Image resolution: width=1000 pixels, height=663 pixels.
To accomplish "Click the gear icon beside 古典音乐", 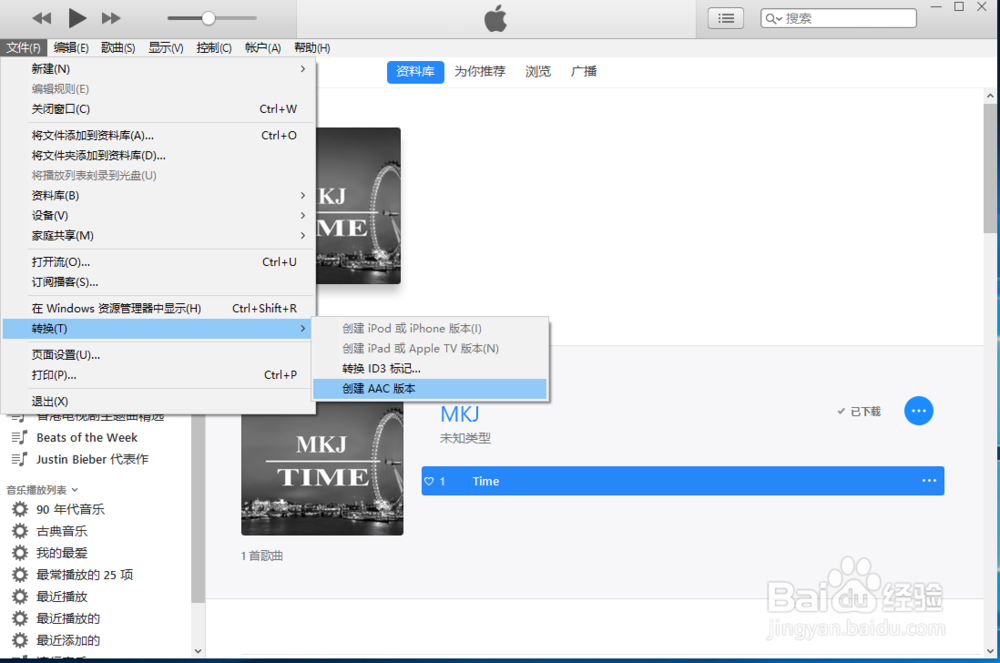I will pyautogui.click(x=20, y=531).
